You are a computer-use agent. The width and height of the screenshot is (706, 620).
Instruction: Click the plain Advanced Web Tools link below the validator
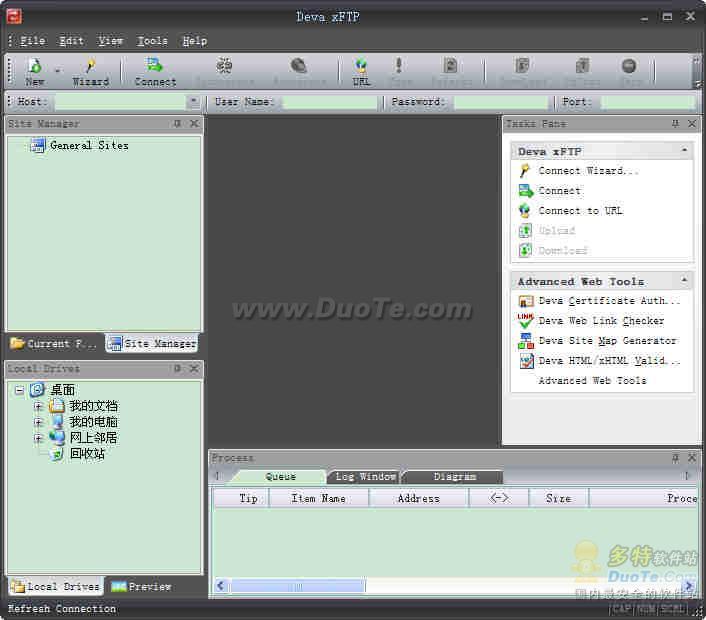pos(593,380)
